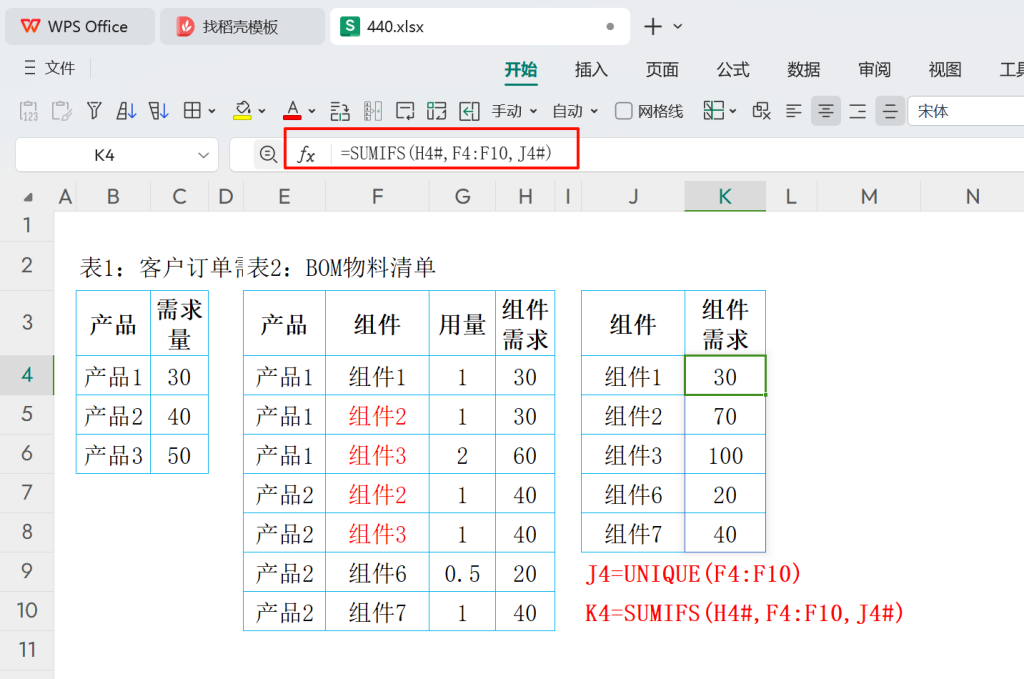Toggle wrap text icon in toolbar
1024x679 pixels.
coord(405,111)
